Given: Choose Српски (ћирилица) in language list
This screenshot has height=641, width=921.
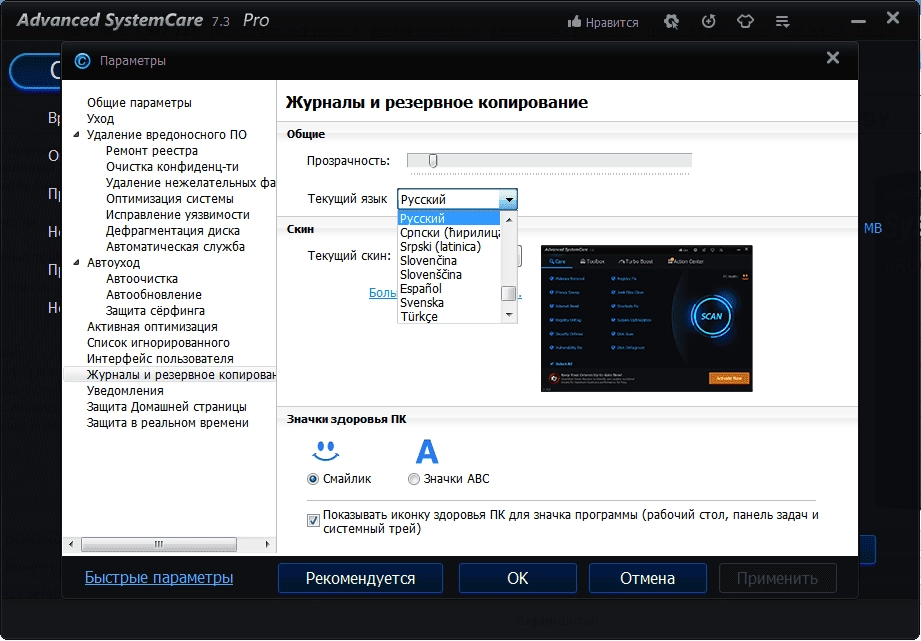Looking at the screenshot, I should (449, 233).
